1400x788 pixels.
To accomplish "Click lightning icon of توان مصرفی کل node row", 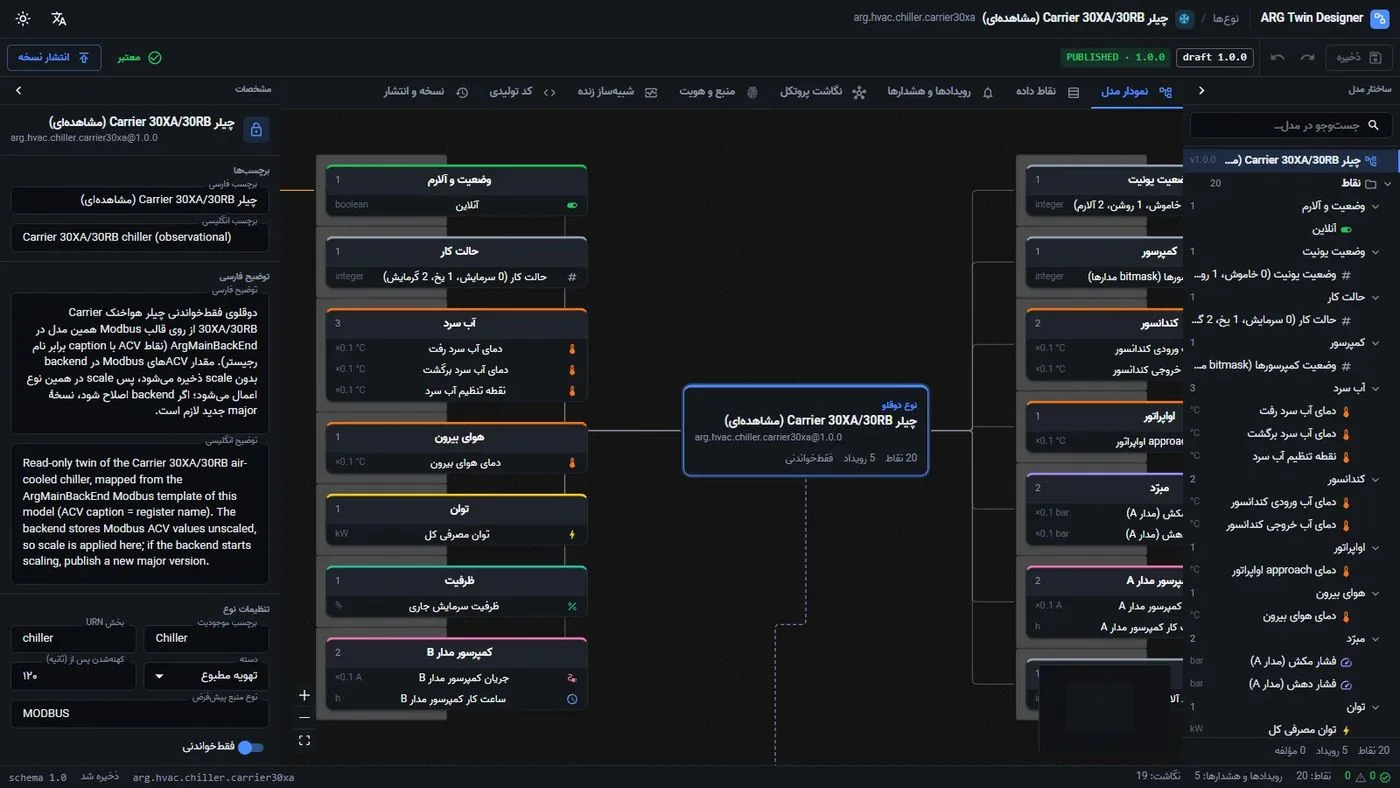I will coord(572,534).
